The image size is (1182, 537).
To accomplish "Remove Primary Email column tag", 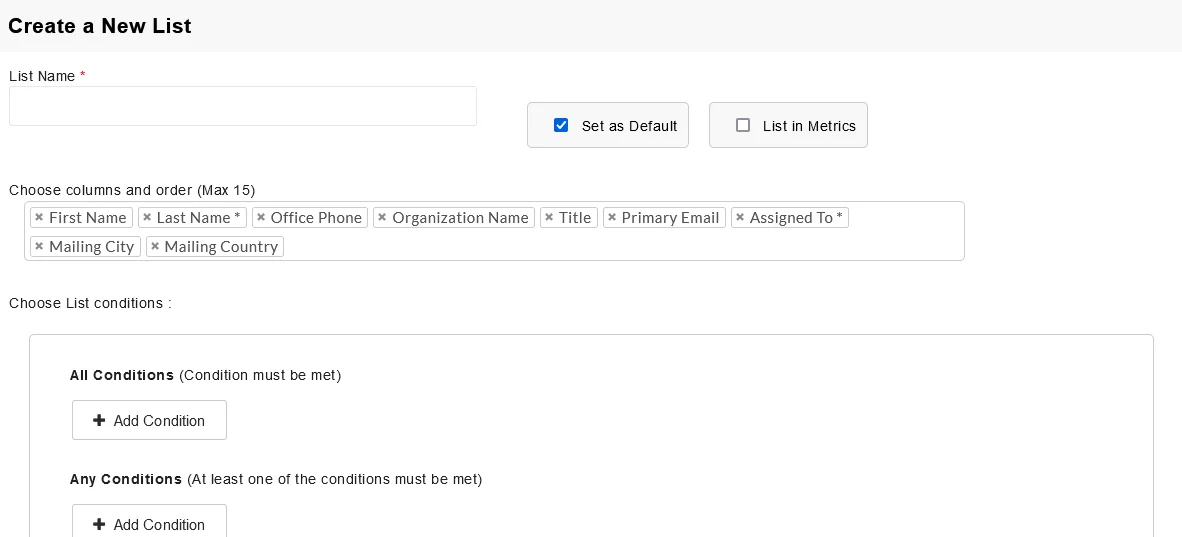I will pos(611,218).
